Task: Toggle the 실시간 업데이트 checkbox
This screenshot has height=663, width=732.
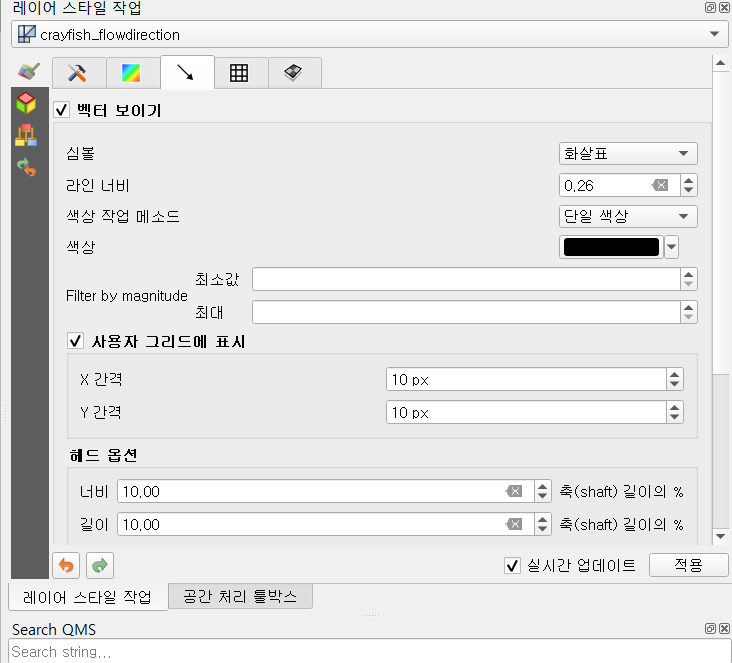Action: coord(512,565)
